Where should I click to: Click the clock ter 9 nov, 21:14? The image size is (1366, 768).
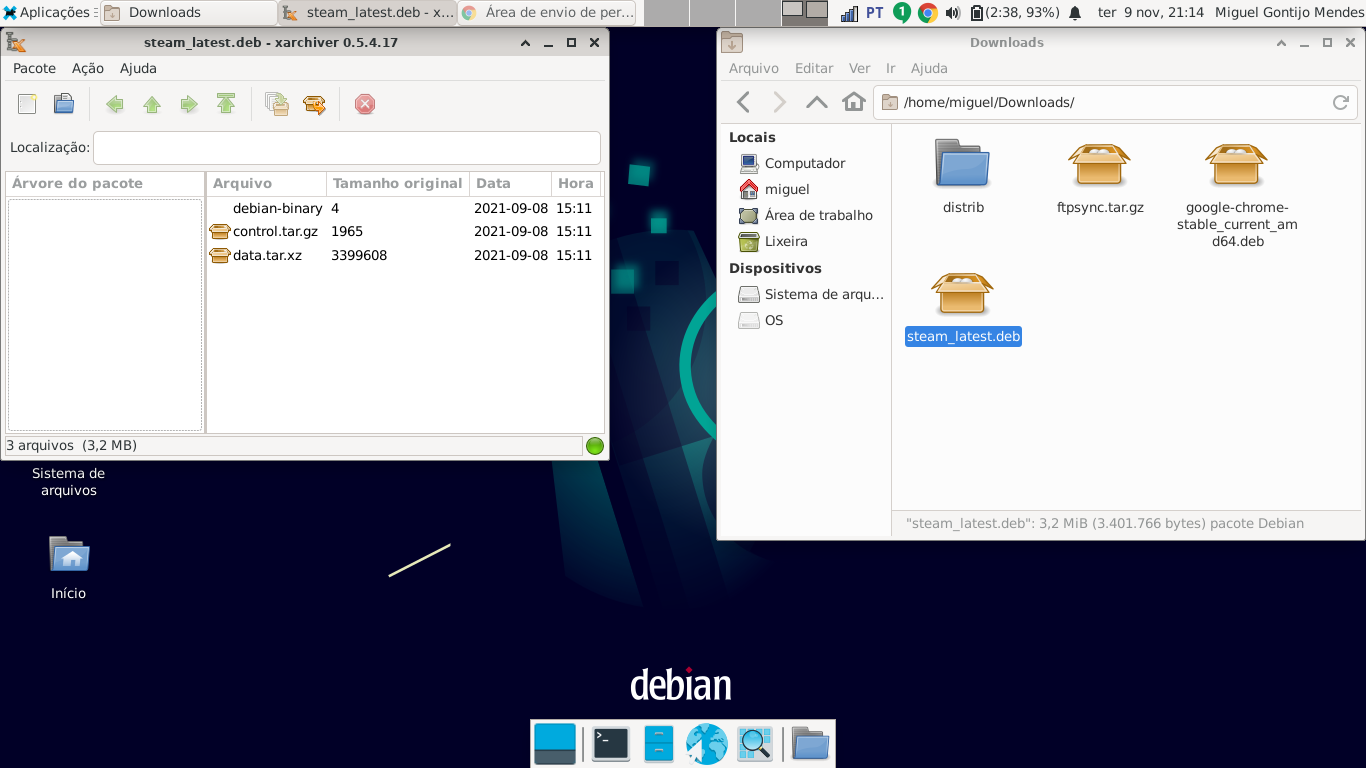click(x=1150, y=13)
